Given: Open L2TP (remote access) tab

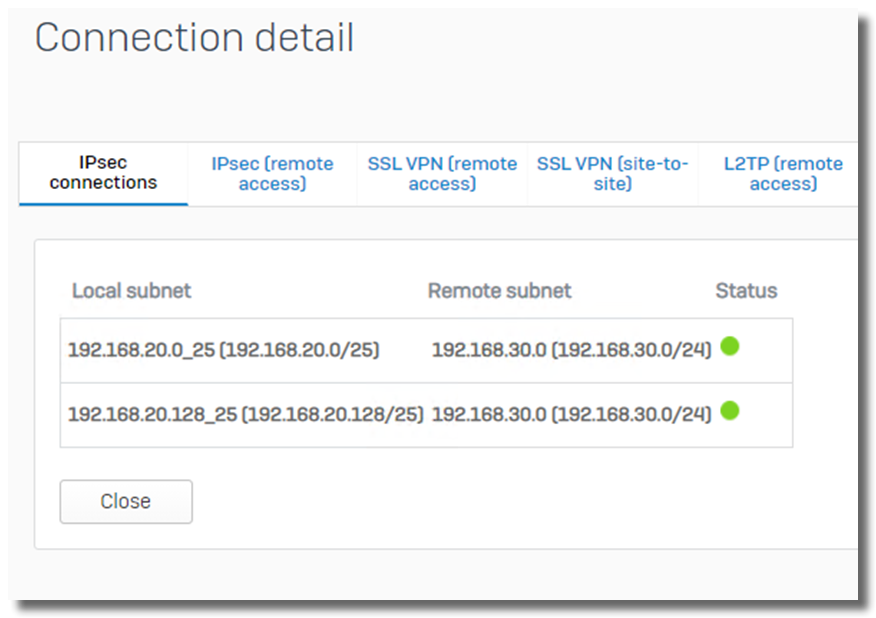Looking at the screenshot, I should 783,174.
